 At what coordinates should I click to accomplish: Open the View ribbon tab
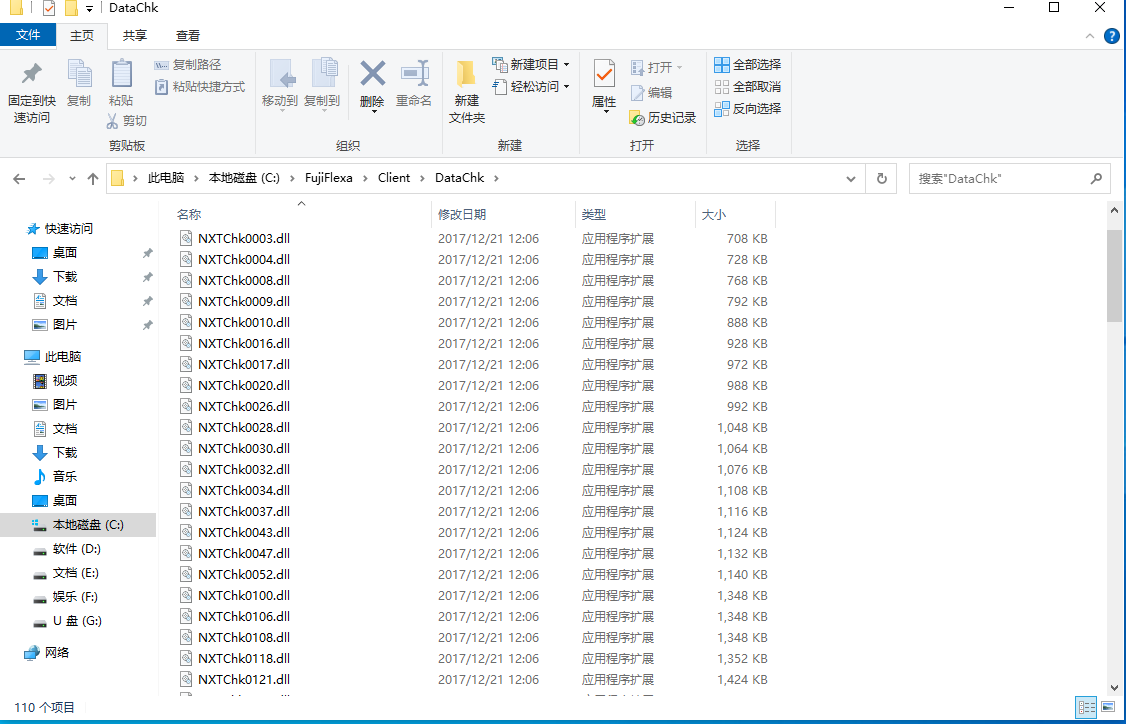187,35
